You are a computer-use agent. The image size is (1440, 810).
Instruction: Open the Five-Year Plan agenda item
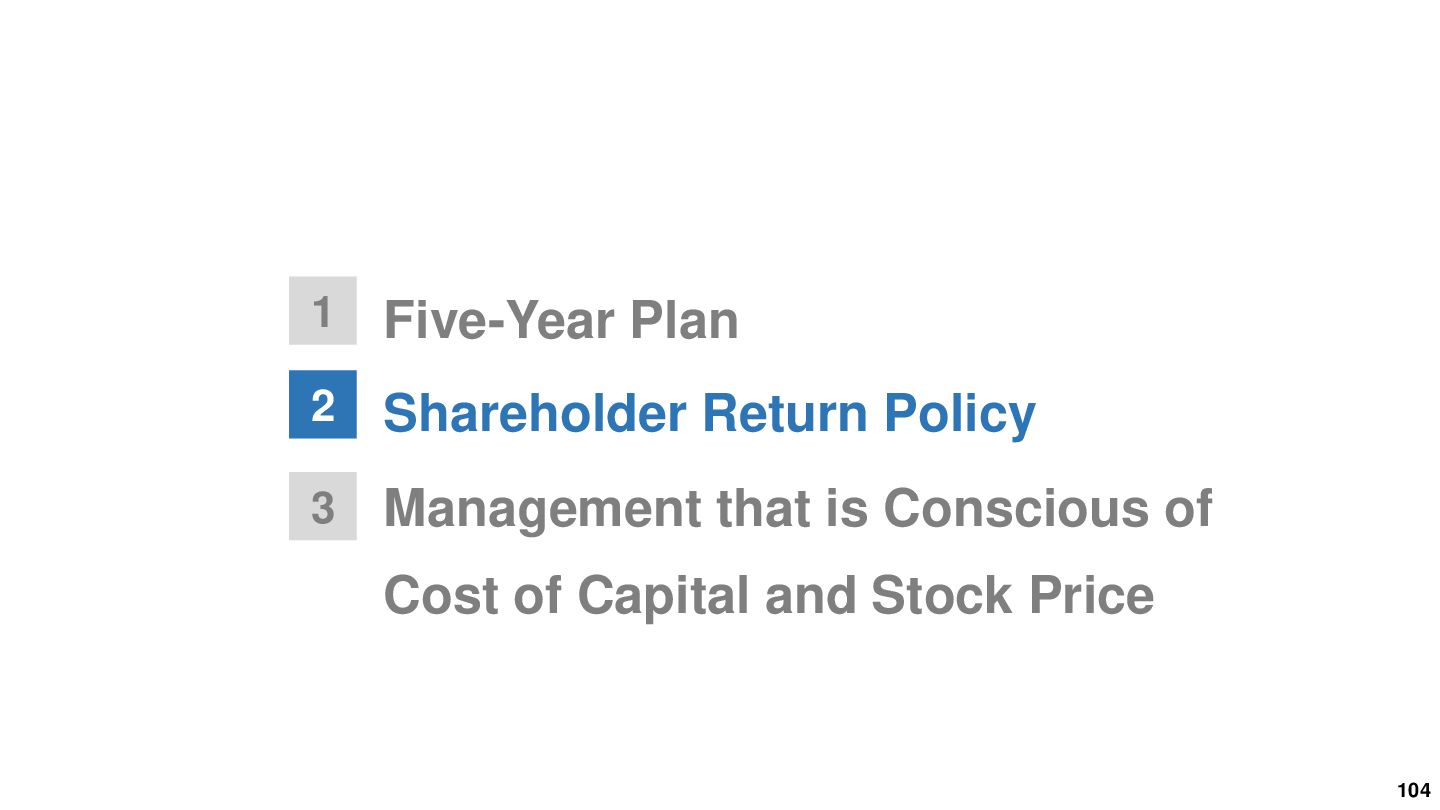(x=561, y=320)
